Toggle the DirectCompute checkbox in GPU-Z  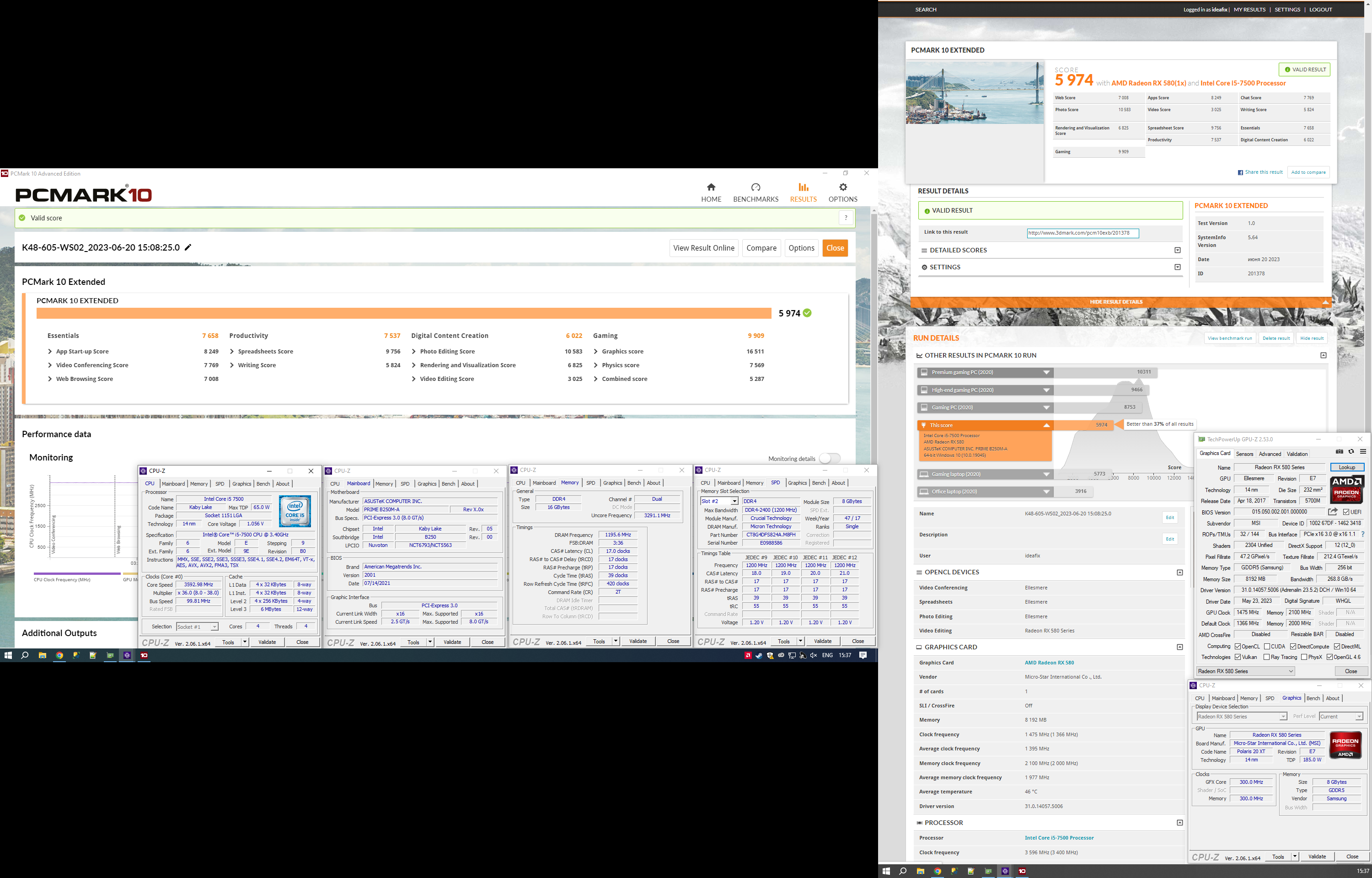tap(1293, 647)
